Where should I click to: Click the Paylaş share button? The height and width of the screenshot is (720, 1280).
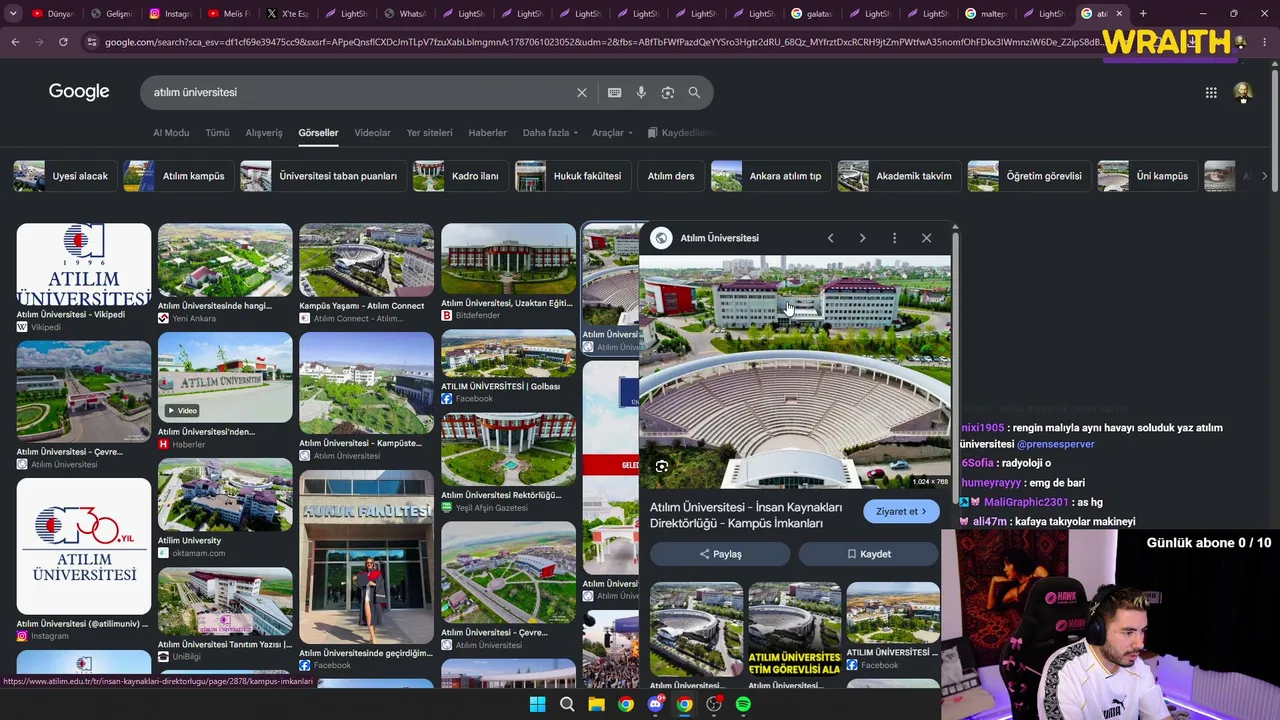click(720, 554)
